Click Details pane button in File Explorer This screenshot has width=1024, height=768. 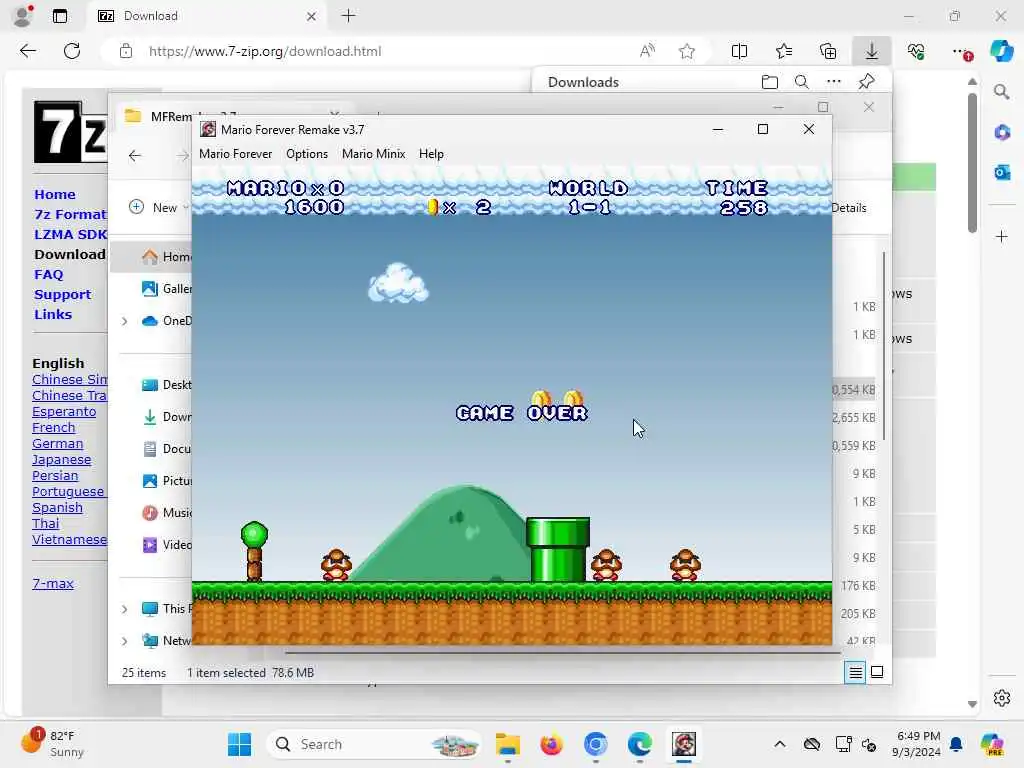pyautogui.click(x=848, y=208)
